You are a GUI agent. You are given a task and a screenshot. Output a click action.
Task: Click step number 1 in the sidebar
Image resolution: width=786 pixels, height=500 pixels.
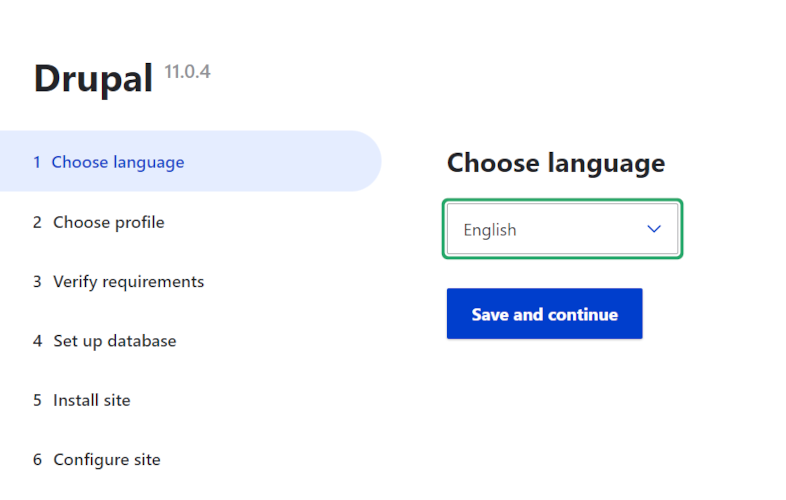pos(37,162)
